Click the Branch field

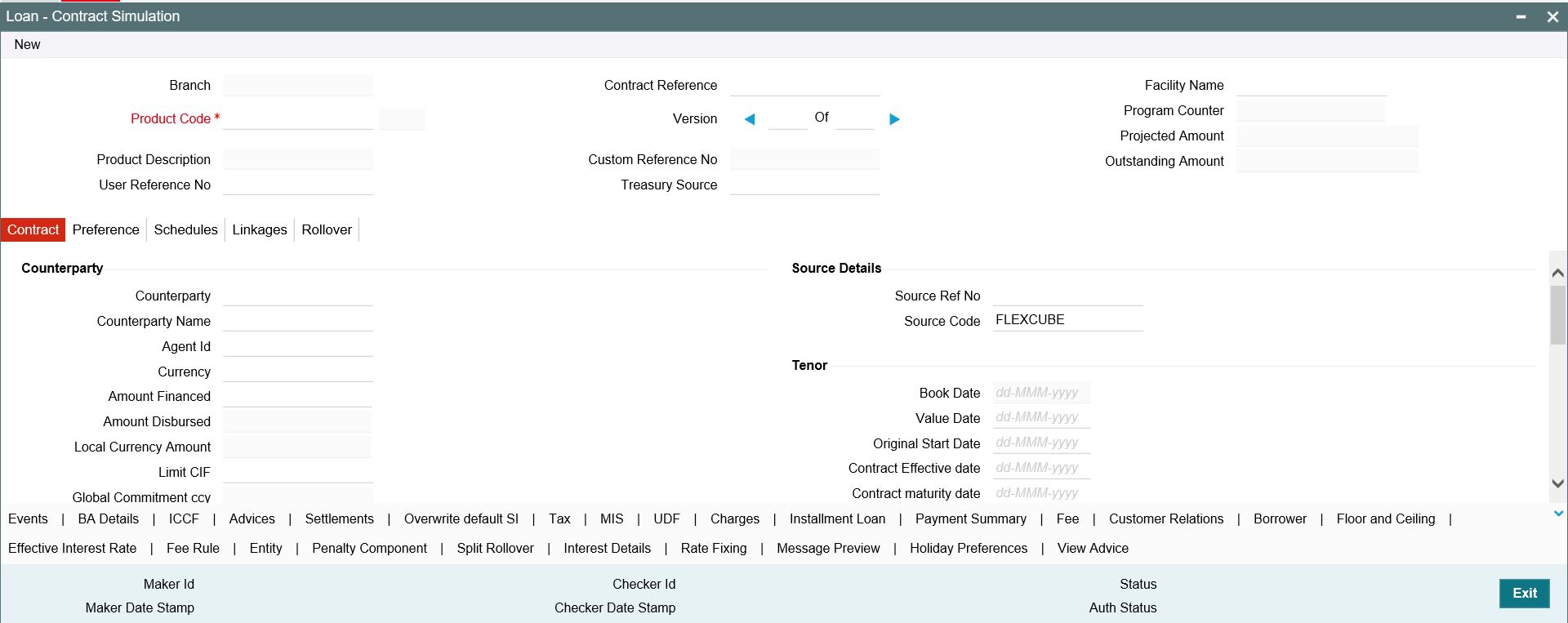[298, 85]
